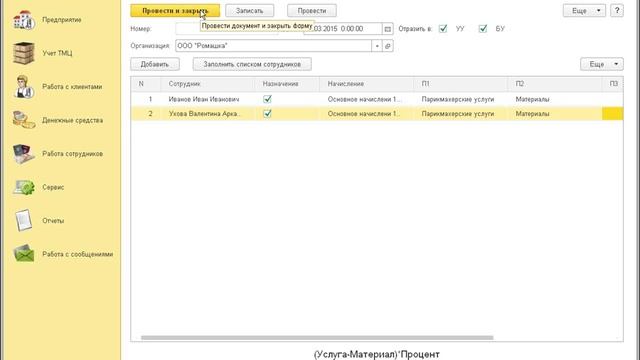Click the Записать button

[x=249, y=11]
